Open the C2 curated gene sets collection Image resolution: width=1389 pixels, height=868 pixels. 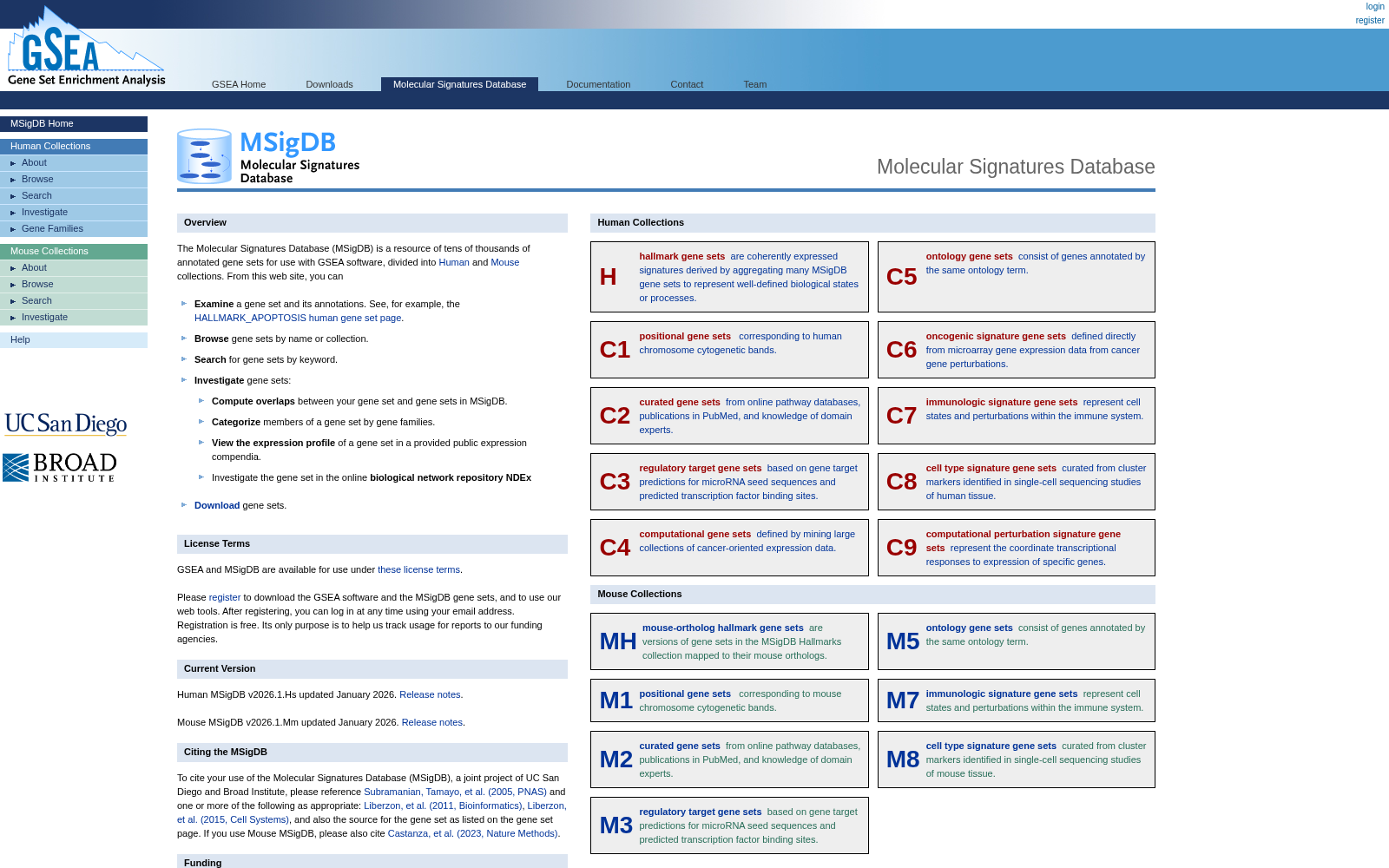click(x=729, y=416)
